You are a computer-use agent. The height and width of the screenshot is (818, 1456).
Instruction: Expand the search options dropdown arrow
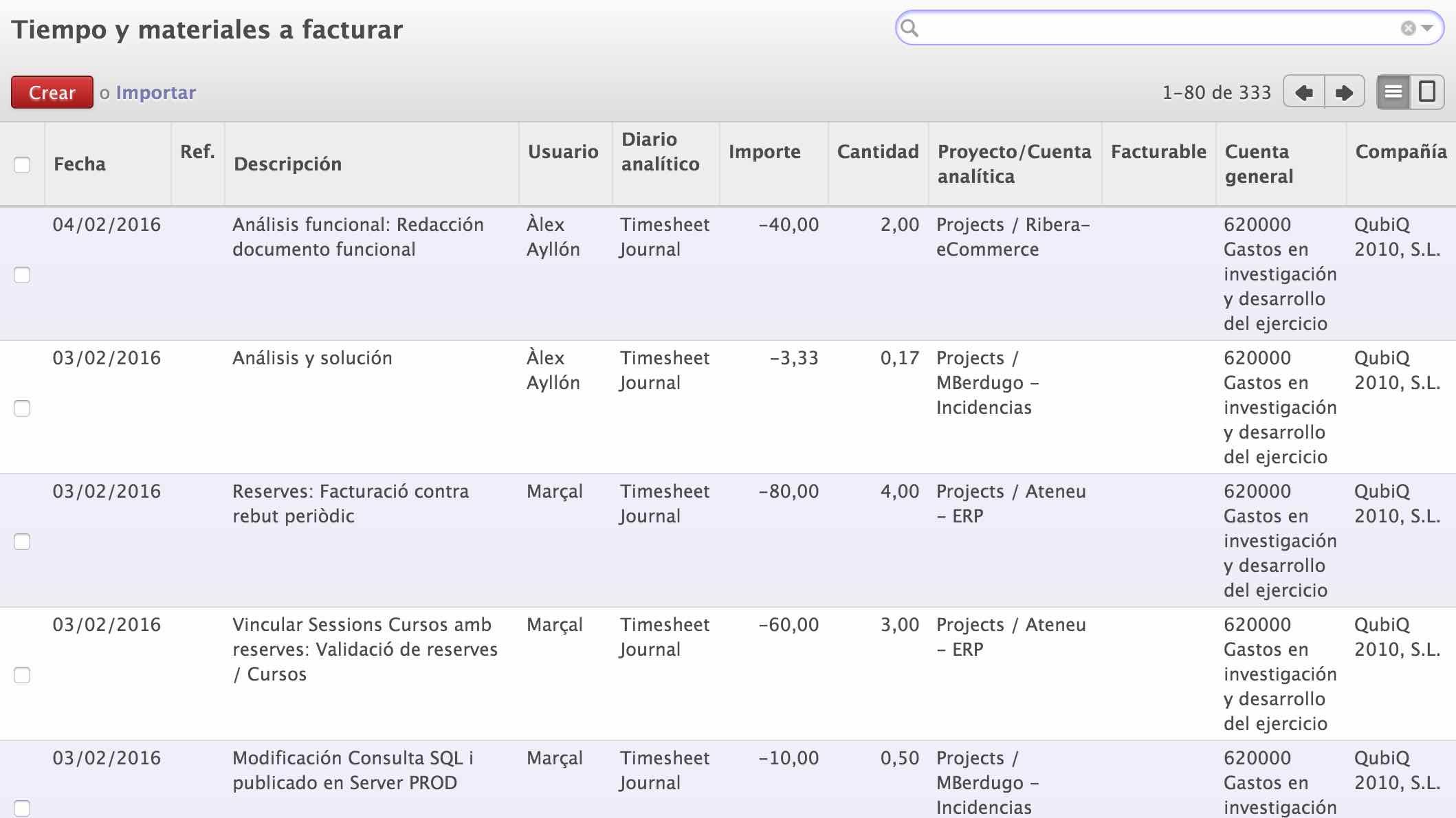coord(1427,28)
